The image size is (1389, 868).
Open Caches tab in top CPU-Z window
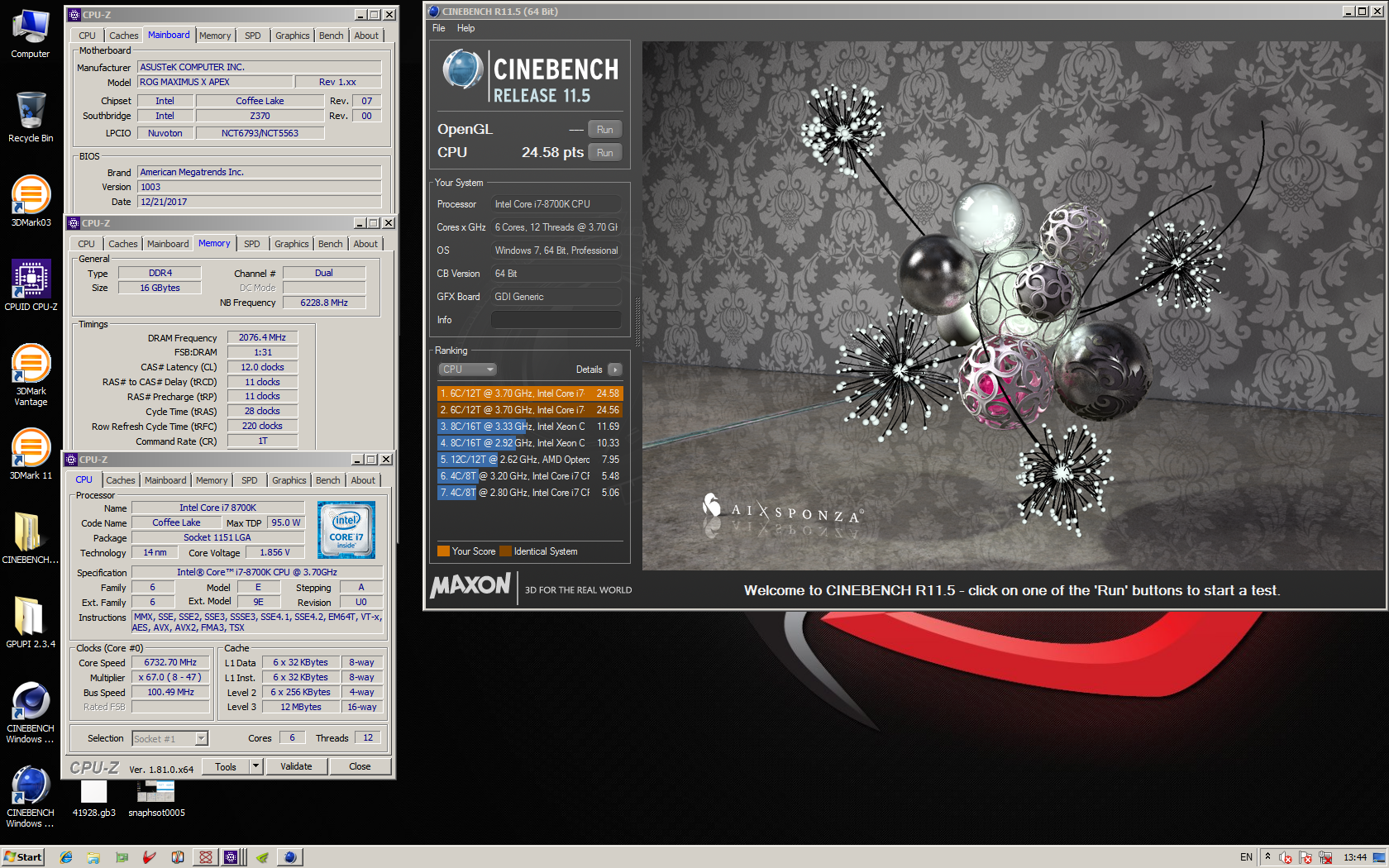pyautogui.click(x=124, y=36)
